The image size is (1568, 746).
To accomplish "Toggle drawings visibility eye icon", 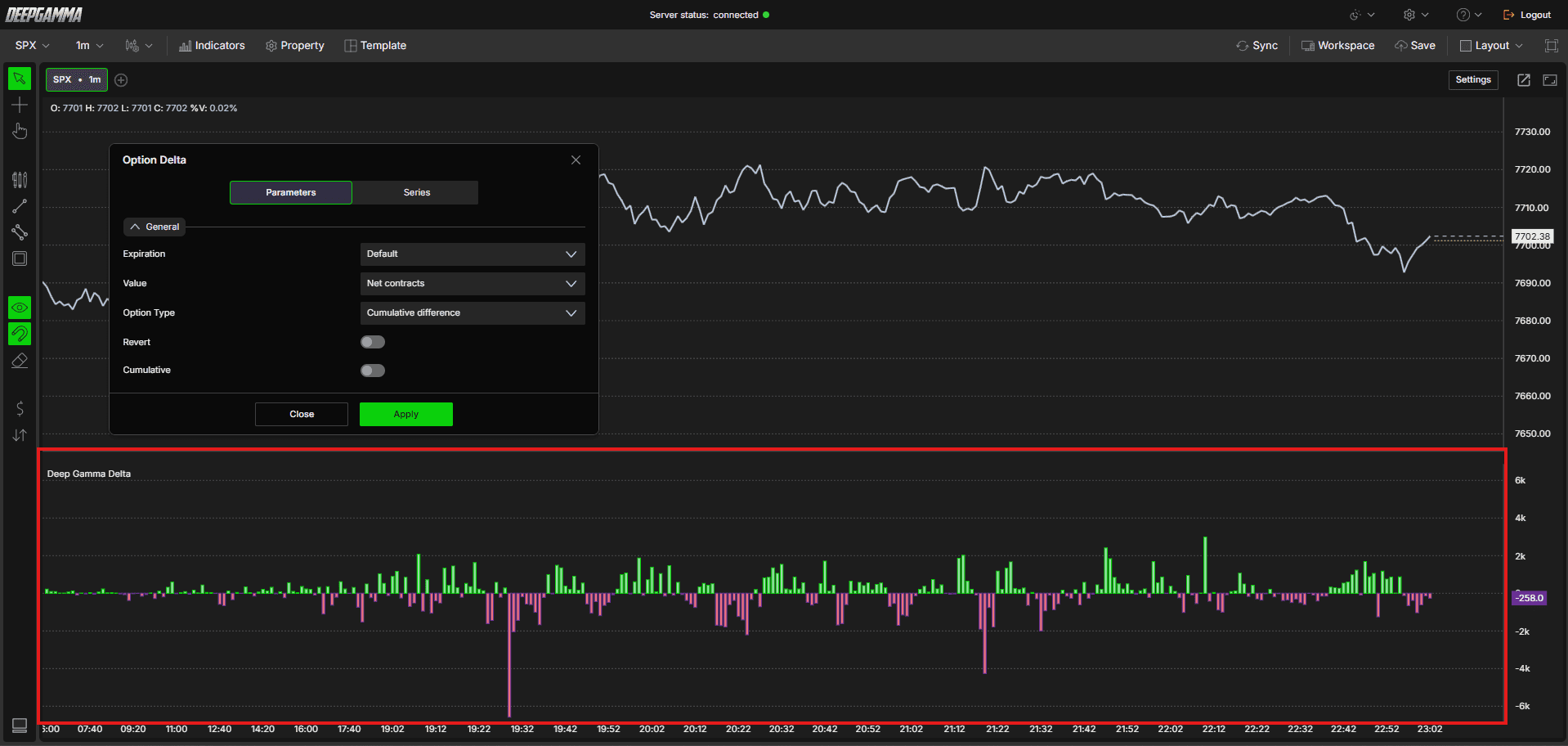I will (20, 308).
